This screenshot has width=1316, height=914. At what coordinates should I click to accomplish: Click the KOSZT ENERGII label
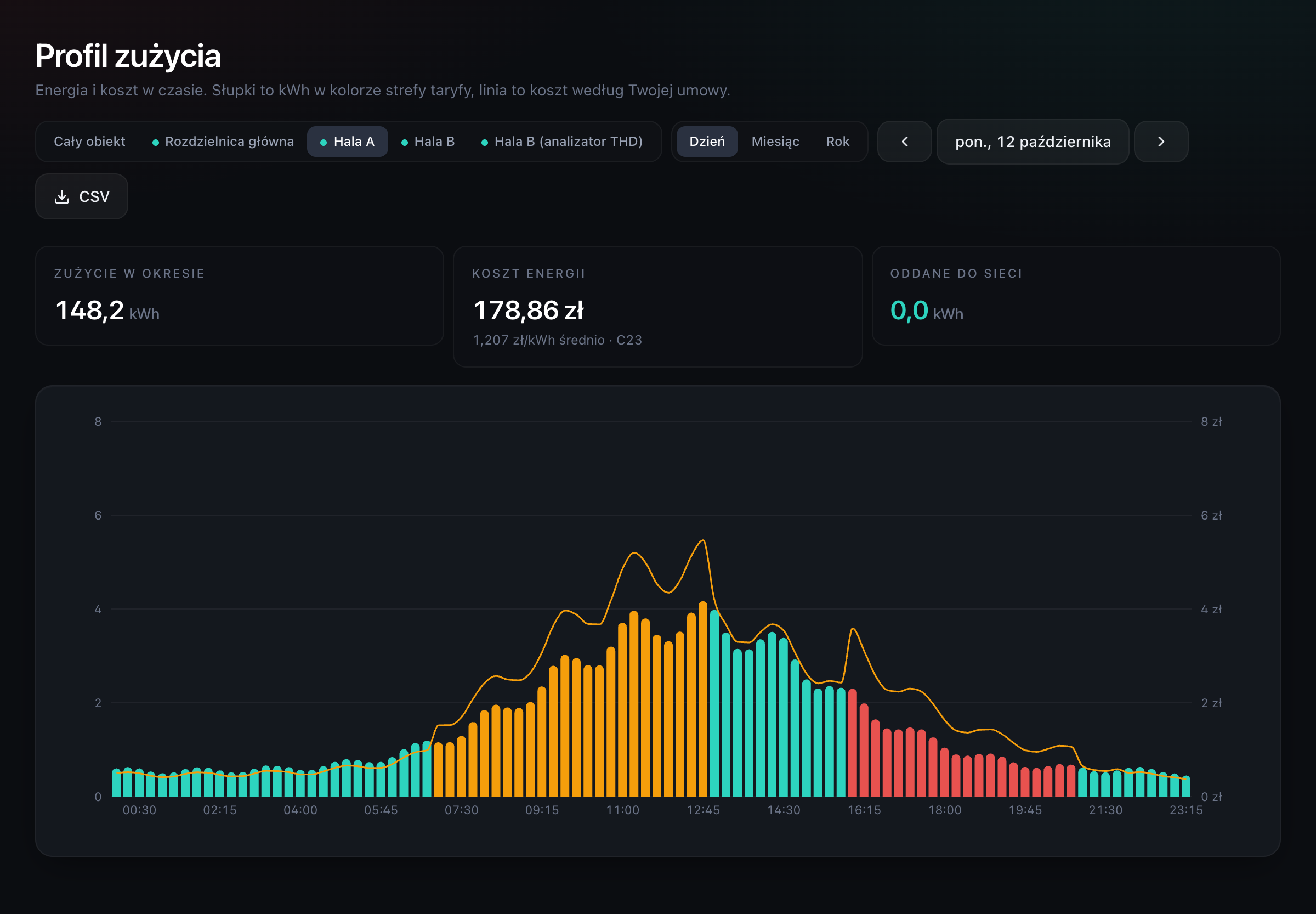pos(529,274)
